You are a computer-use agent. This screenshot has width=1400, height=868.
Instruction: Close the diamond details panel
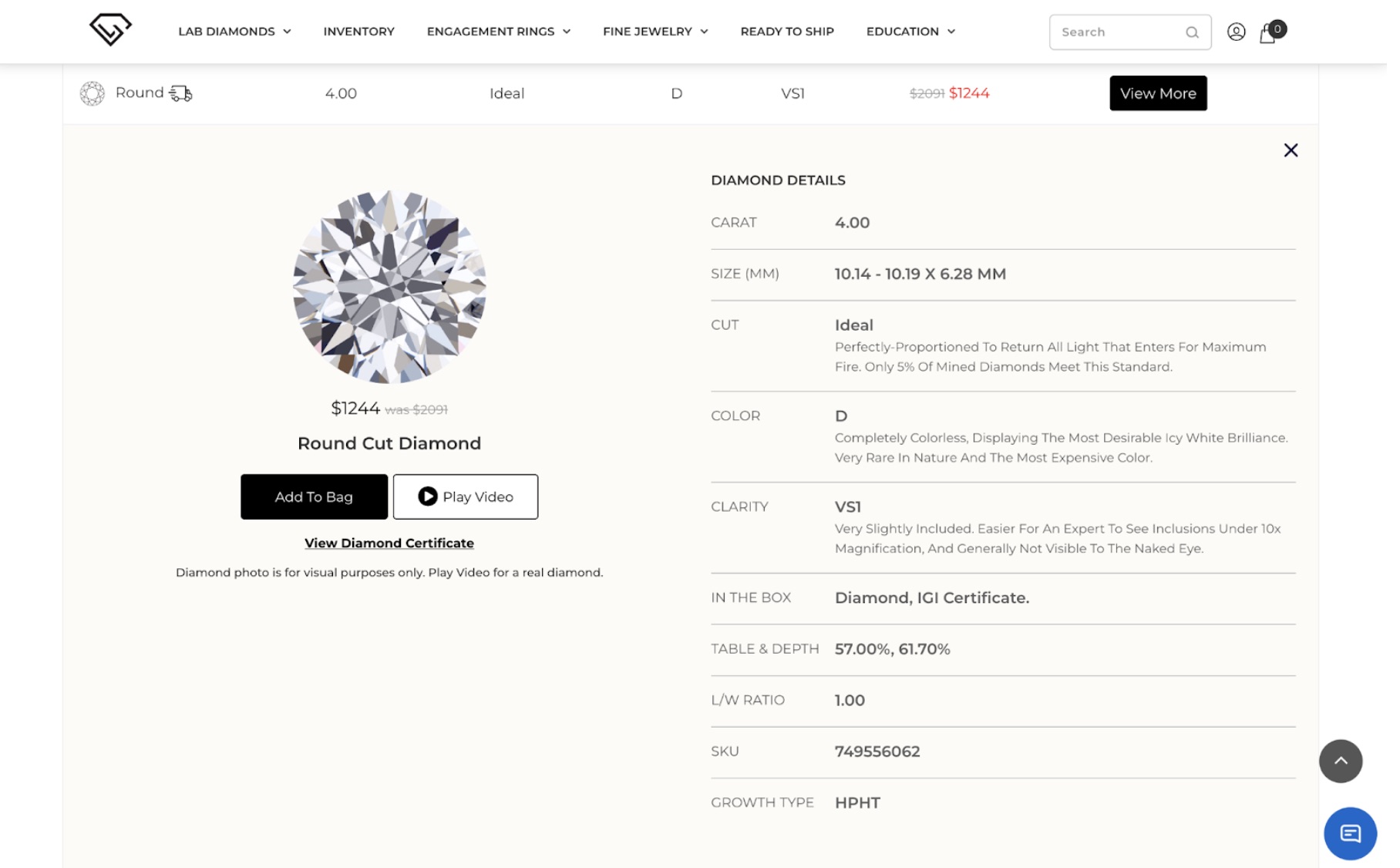click(x=1291, y=150)
